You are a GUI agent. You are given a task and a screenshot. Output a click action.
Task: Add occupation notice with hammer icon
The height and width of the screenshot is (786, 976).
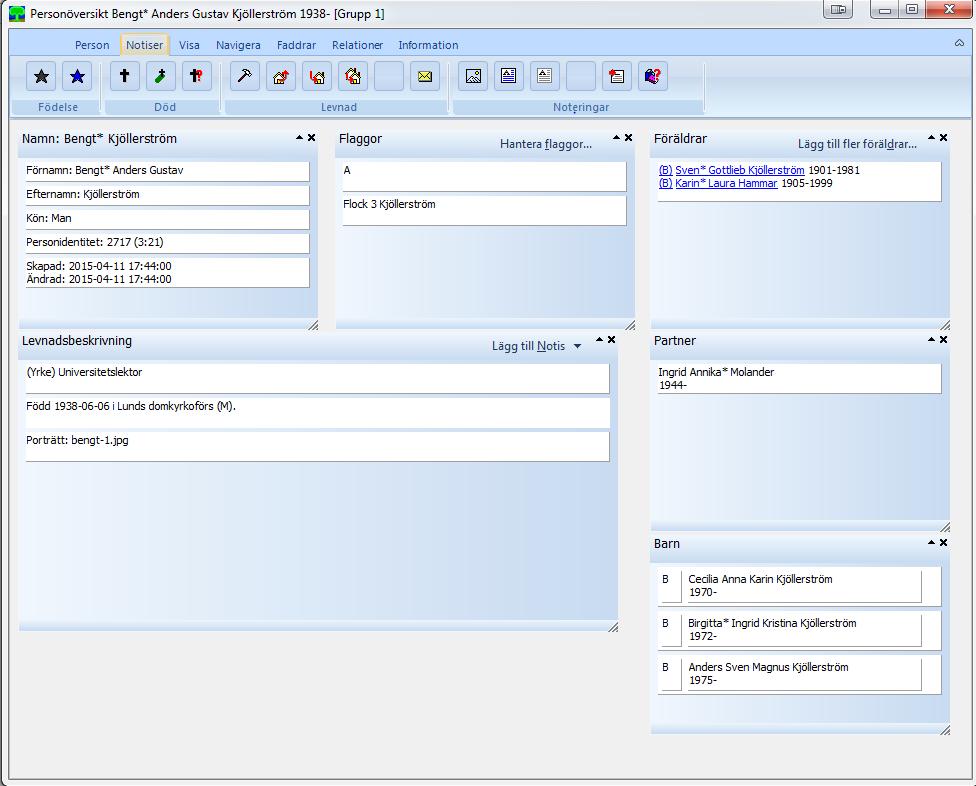coord(245,77)
